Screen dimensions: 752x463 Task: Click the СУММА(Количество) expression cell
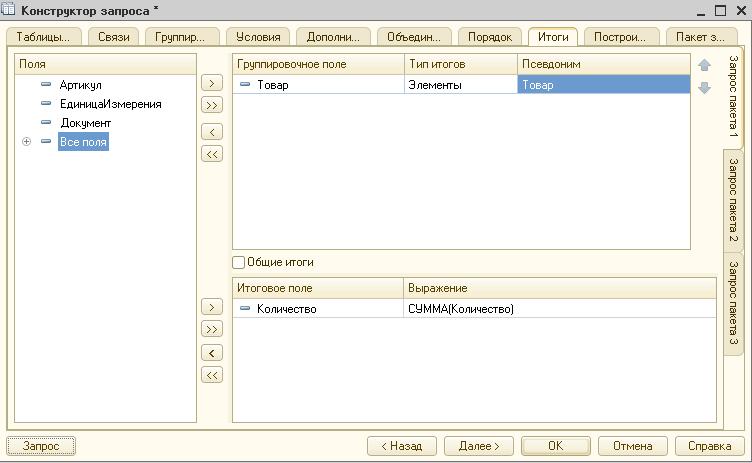461,309
